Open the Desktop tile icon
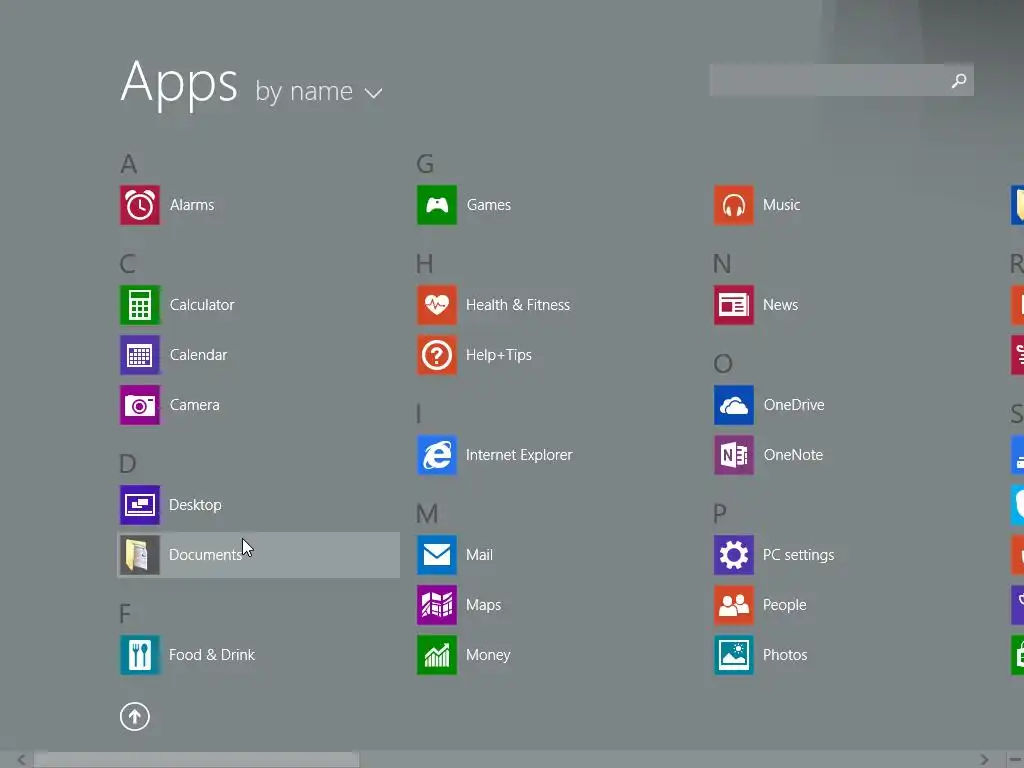This screenshot has height=768, width=1024. coord(140,505)
